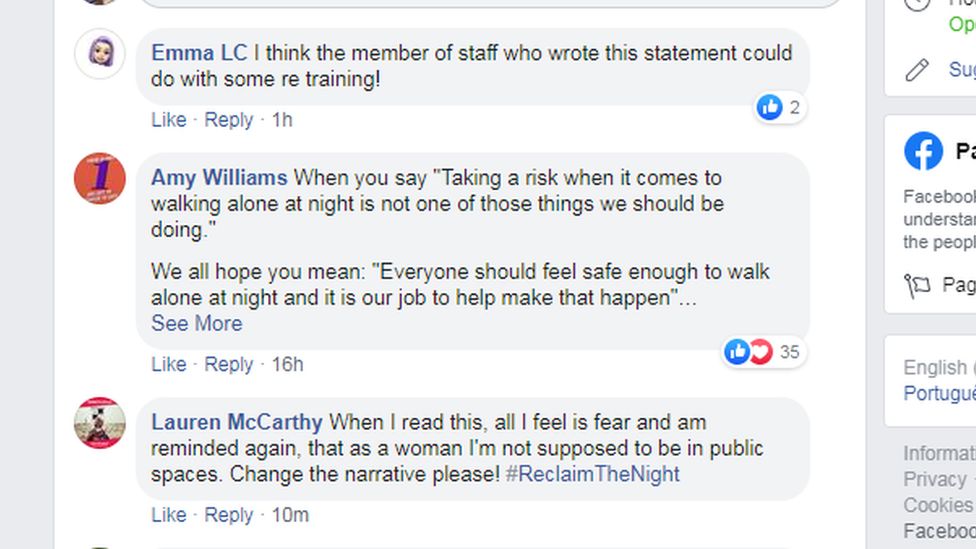Viewport: 976px width, 549px height.
Task: Open Emma LC's purple avatar picture
Action: [100, 54]
